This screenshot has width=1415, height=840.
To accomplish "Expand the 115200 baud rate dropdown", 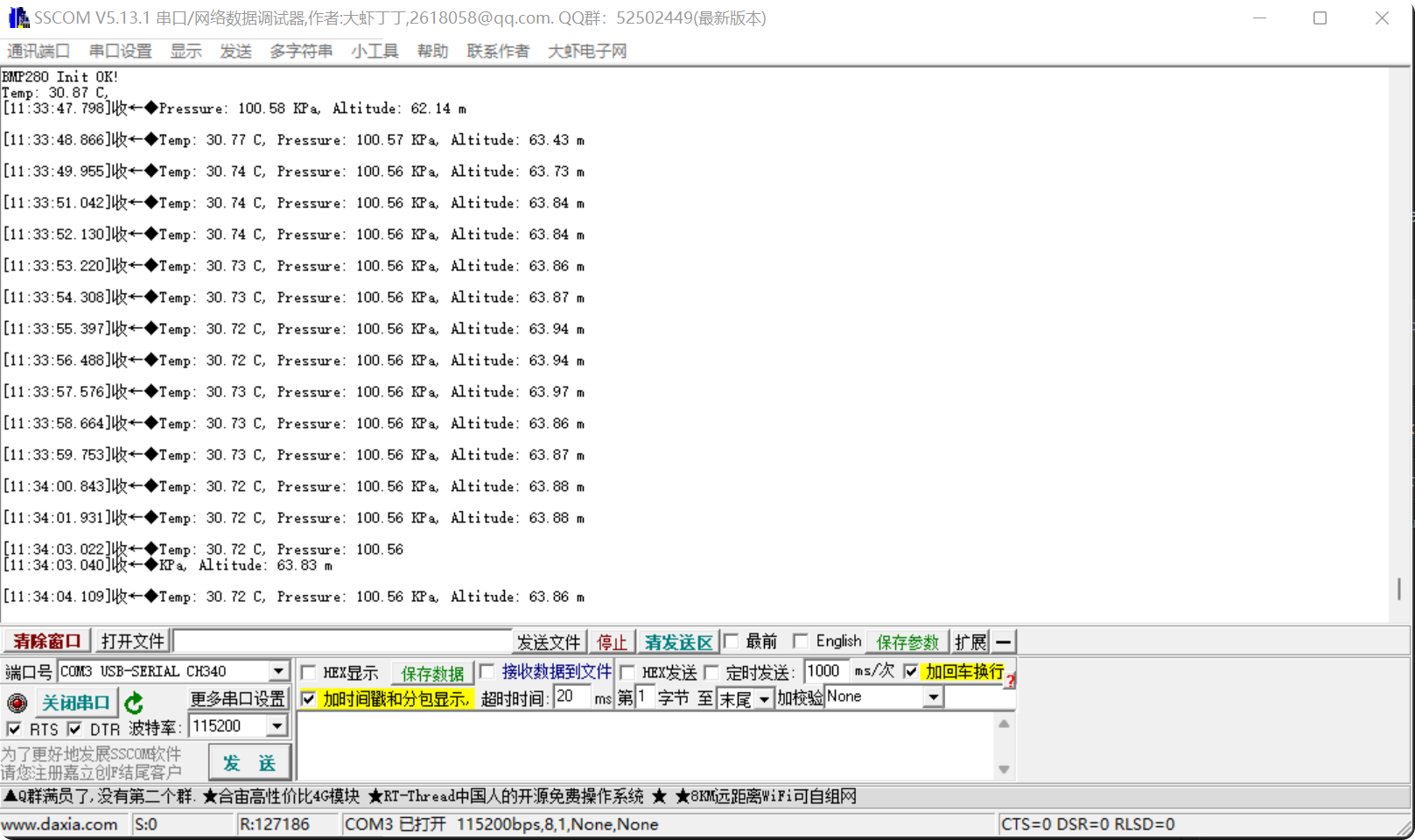I will tap(277, 726).
